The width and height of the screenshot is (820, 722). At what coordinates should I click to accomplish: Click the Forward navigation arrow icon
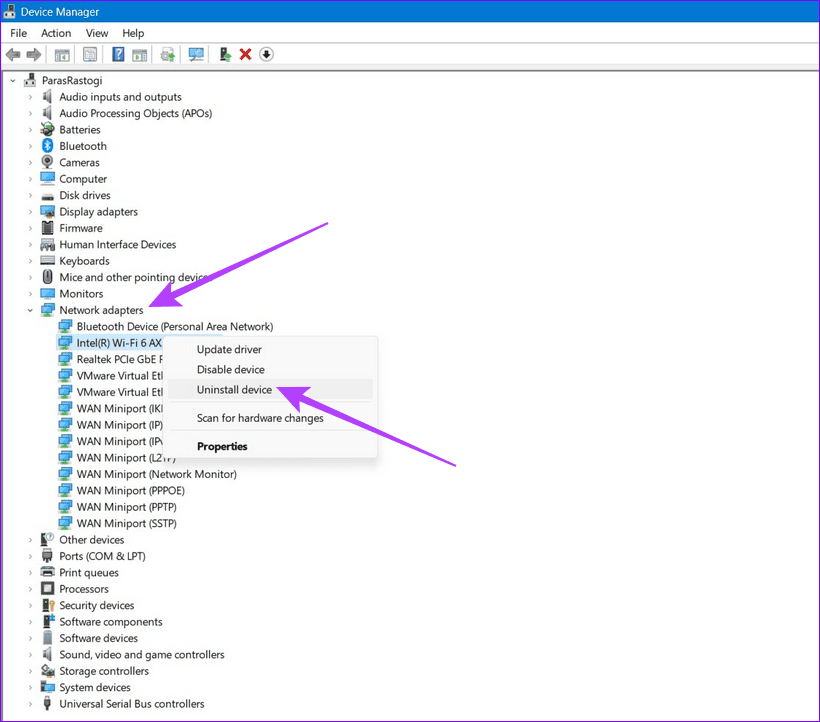click(34, 54)
